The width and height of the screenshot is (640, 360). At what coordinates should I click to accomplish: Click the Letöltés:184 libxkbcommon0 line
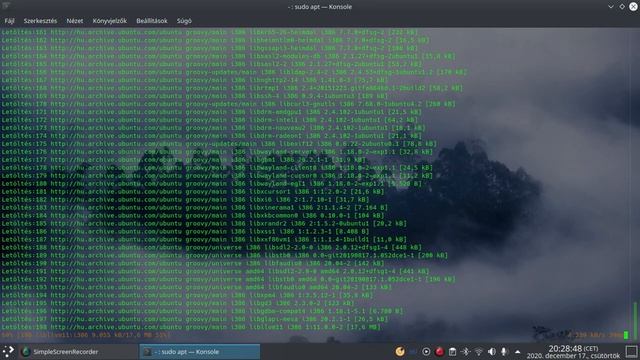[193, 216]
